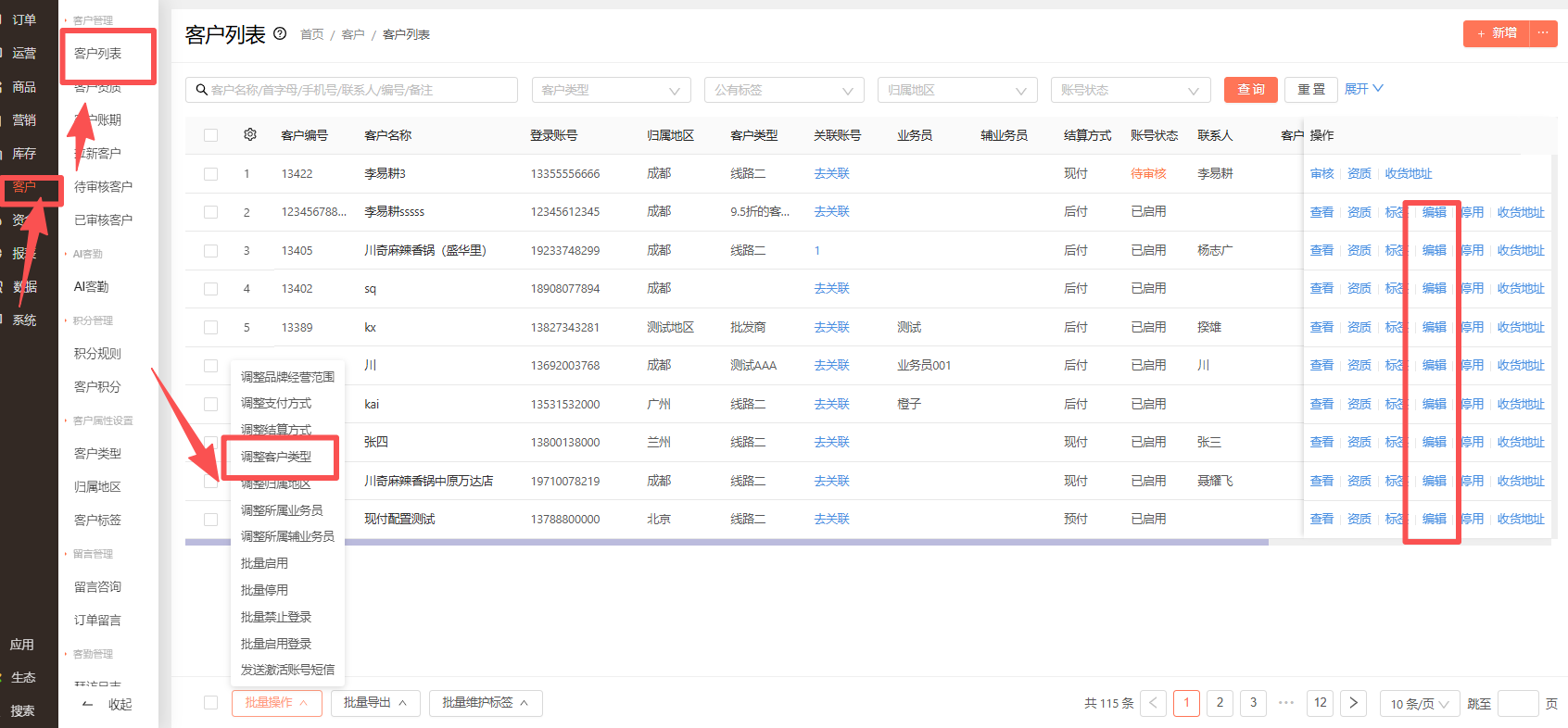Tick the checkbox for customer sq
This screenshot has width=1568, height=728.
pyautogui.click(x=211, y=289)
